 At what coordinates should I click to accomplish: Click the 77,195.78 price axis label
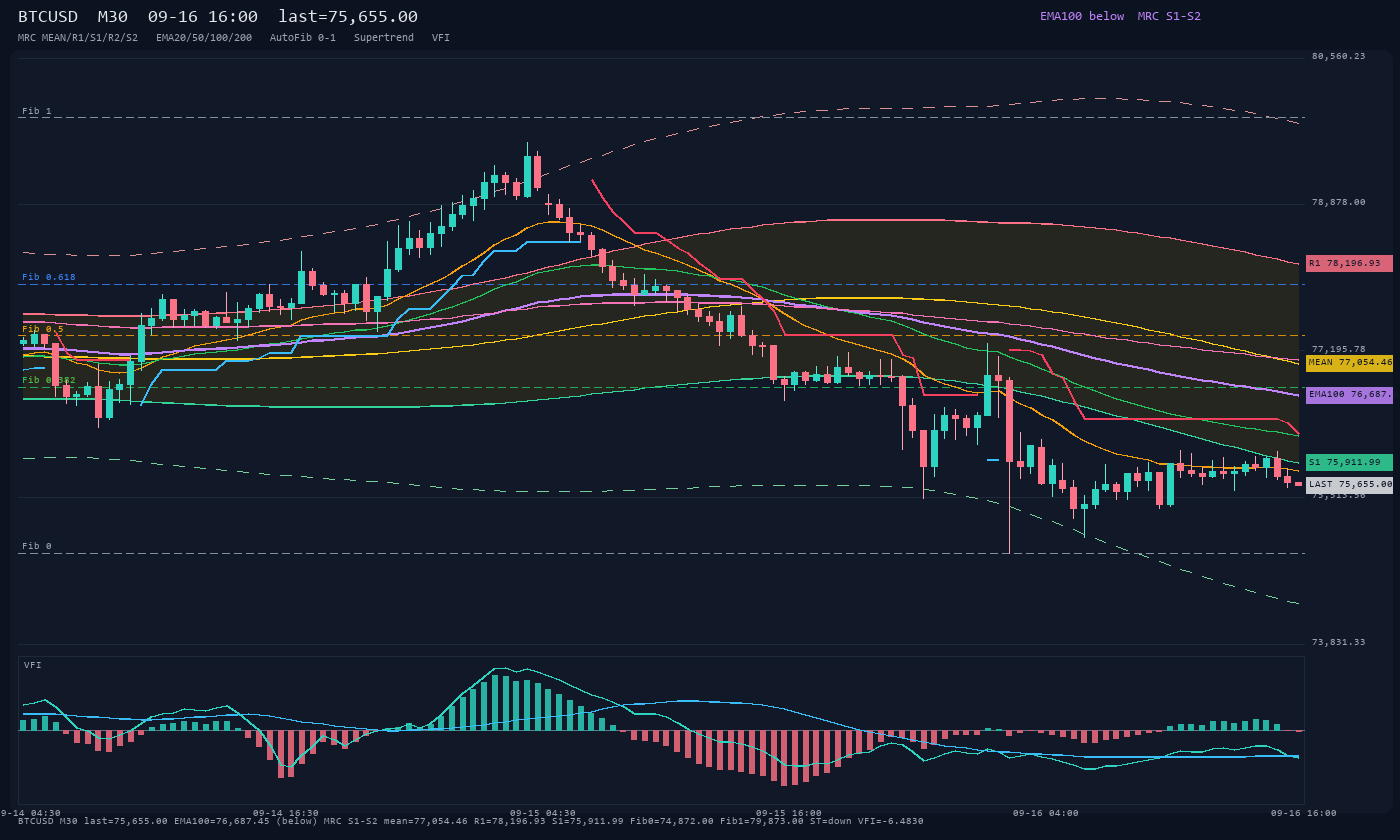tap(1338, 349)
